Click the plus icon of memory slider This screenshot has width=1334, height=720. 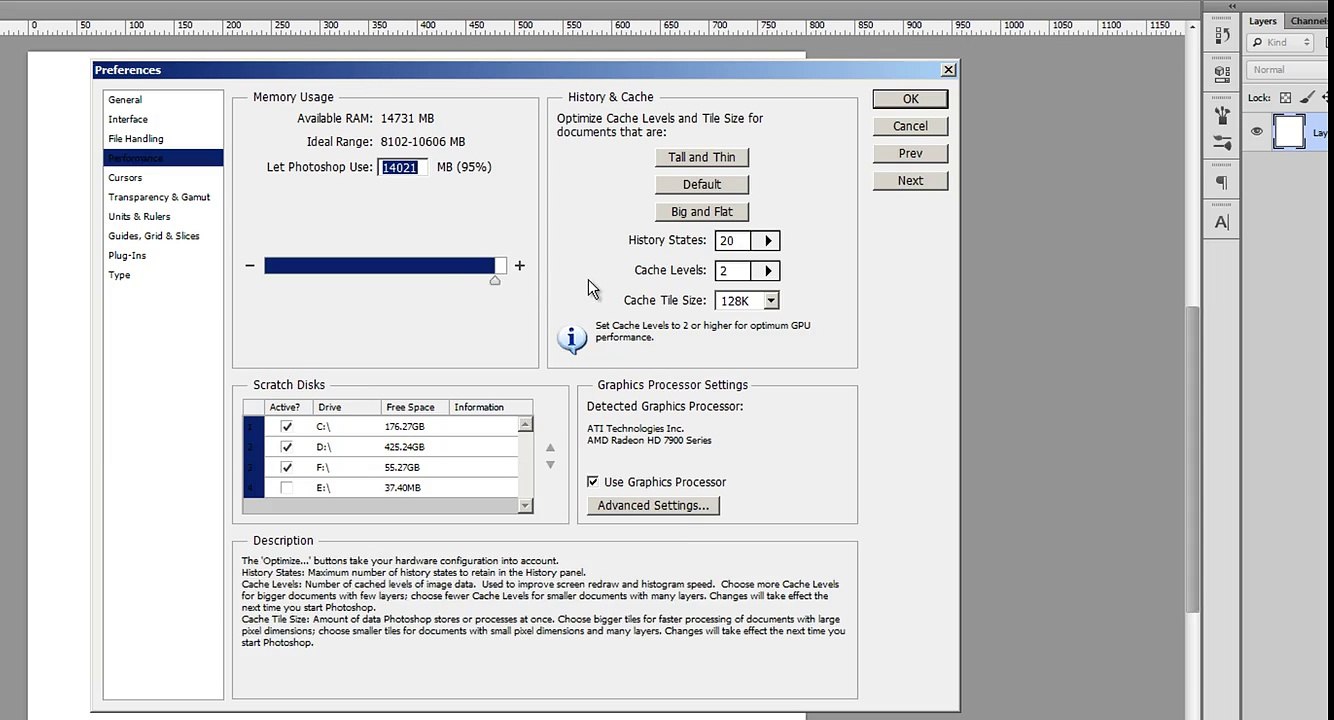(519, 265)
